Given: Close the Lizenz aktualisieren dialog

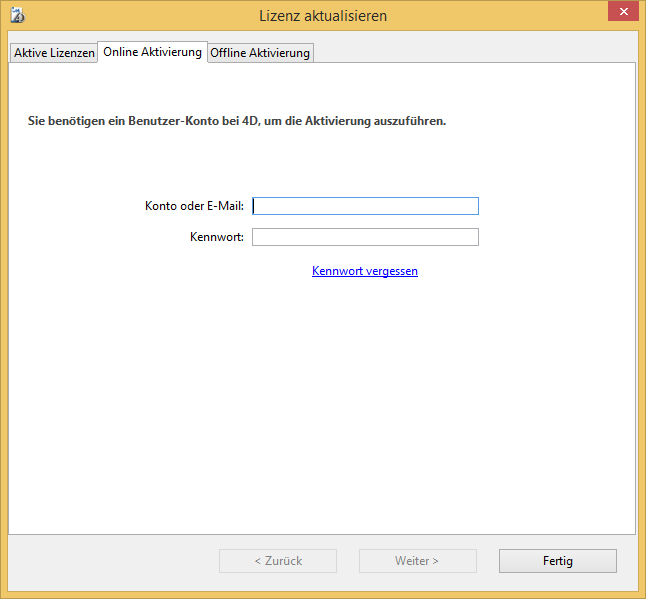Looking at the screenshot, I should coord(623,12).
